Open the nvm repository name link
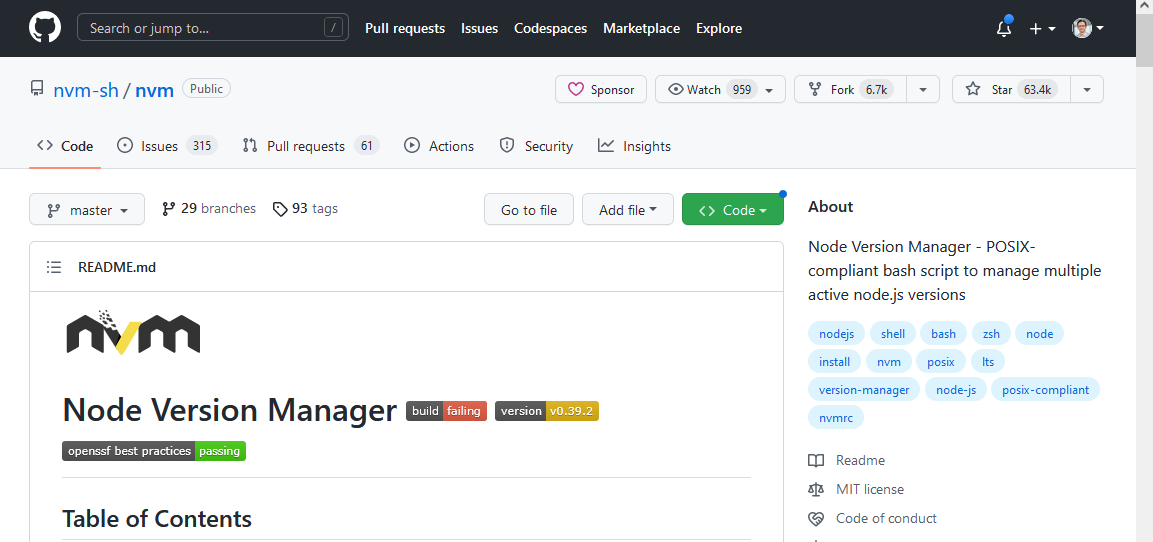The image size is (1153, 542). pyautogui.click(x=154, y=90)
